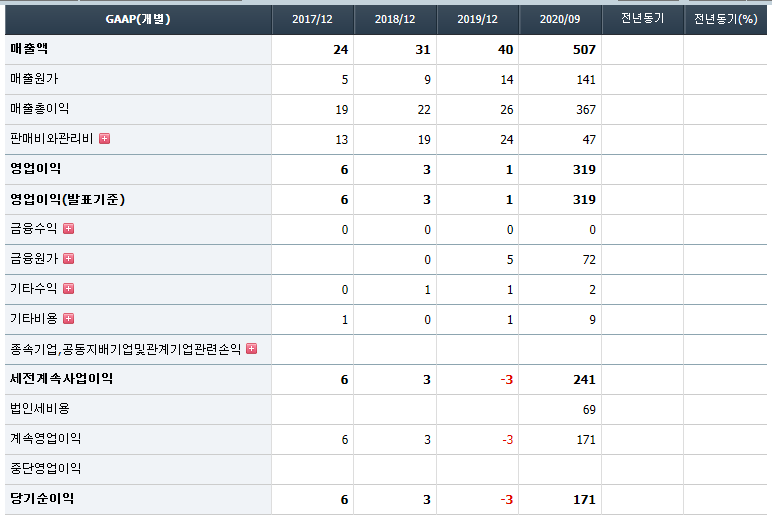Select the 매출액 row label
The image size is (772, 523).
(29, 49)
